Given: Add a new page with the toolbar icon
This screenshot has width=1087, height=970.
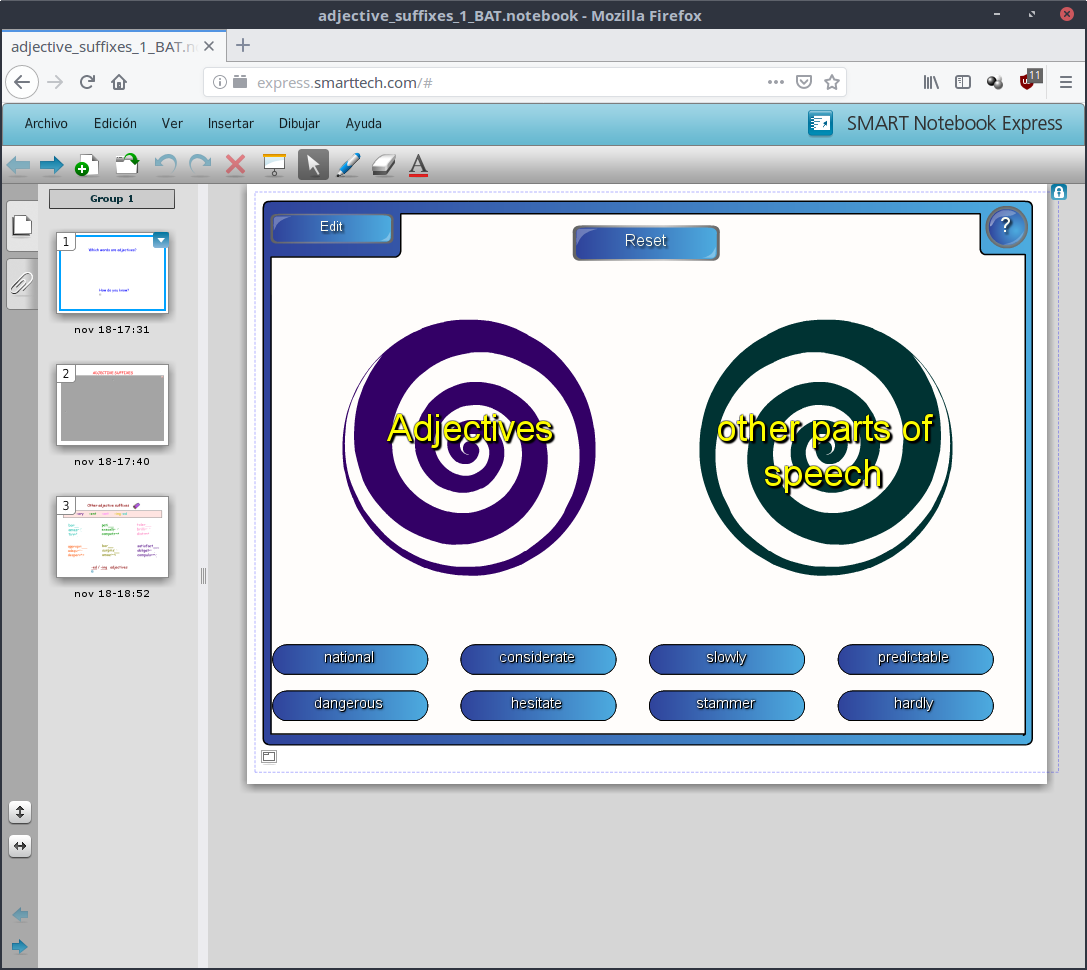Looking at the screenshot, I should pos(87,165).
